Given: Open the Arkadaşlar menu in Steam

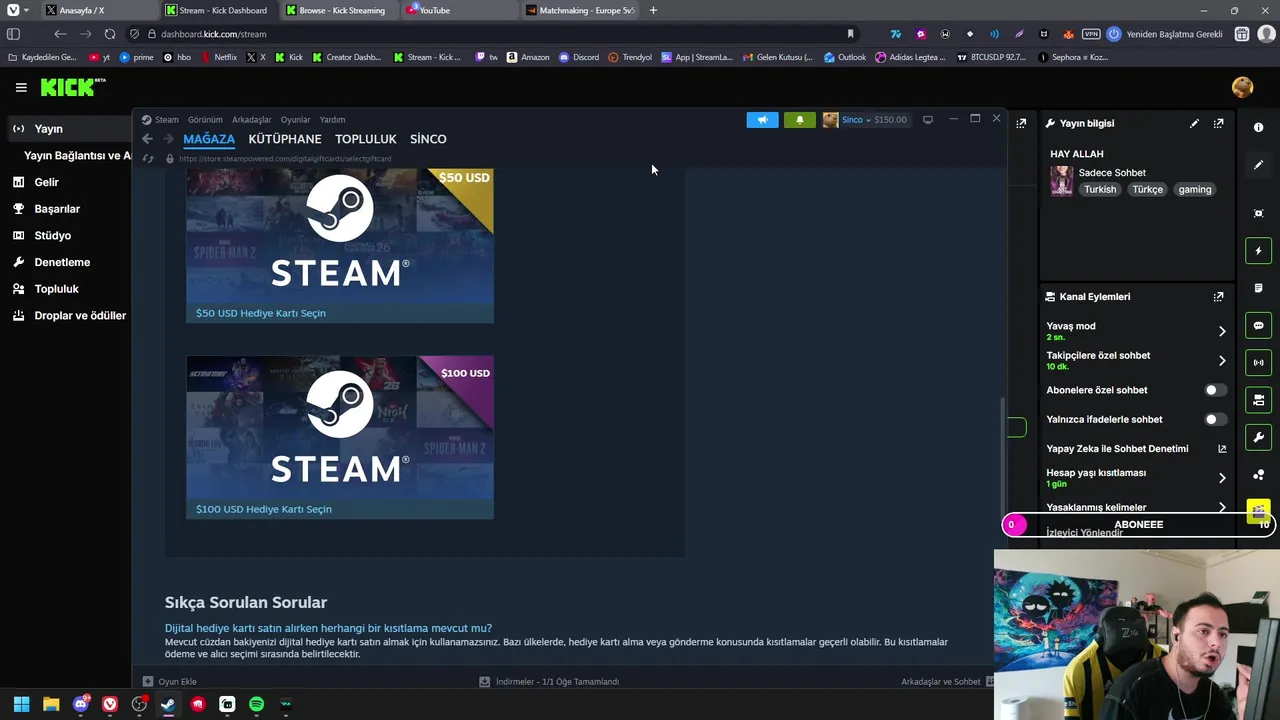Looking at the screenshot, I should pos(251,120).
